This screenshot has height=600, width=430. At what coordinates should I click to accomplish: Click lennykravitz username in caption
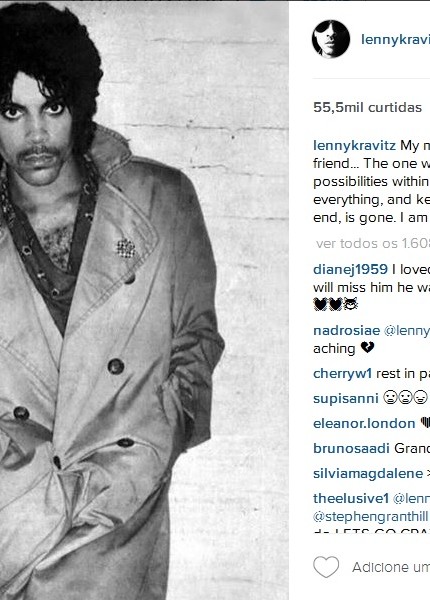click(x=354, y=146)
